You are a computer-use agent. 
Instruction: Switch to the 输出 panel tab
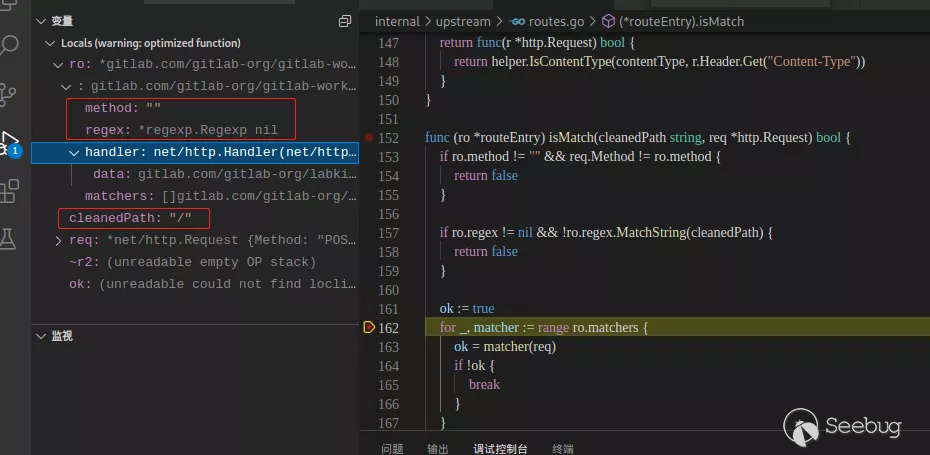pos(438,449)
